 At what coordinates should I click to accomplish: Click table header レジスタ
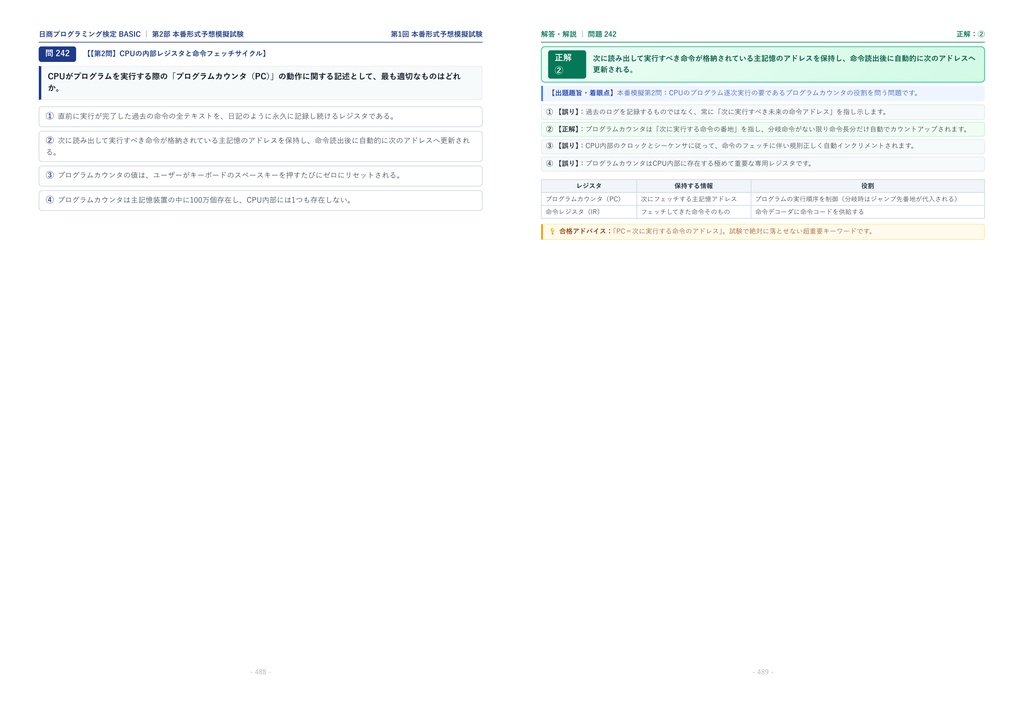(588, 186)
